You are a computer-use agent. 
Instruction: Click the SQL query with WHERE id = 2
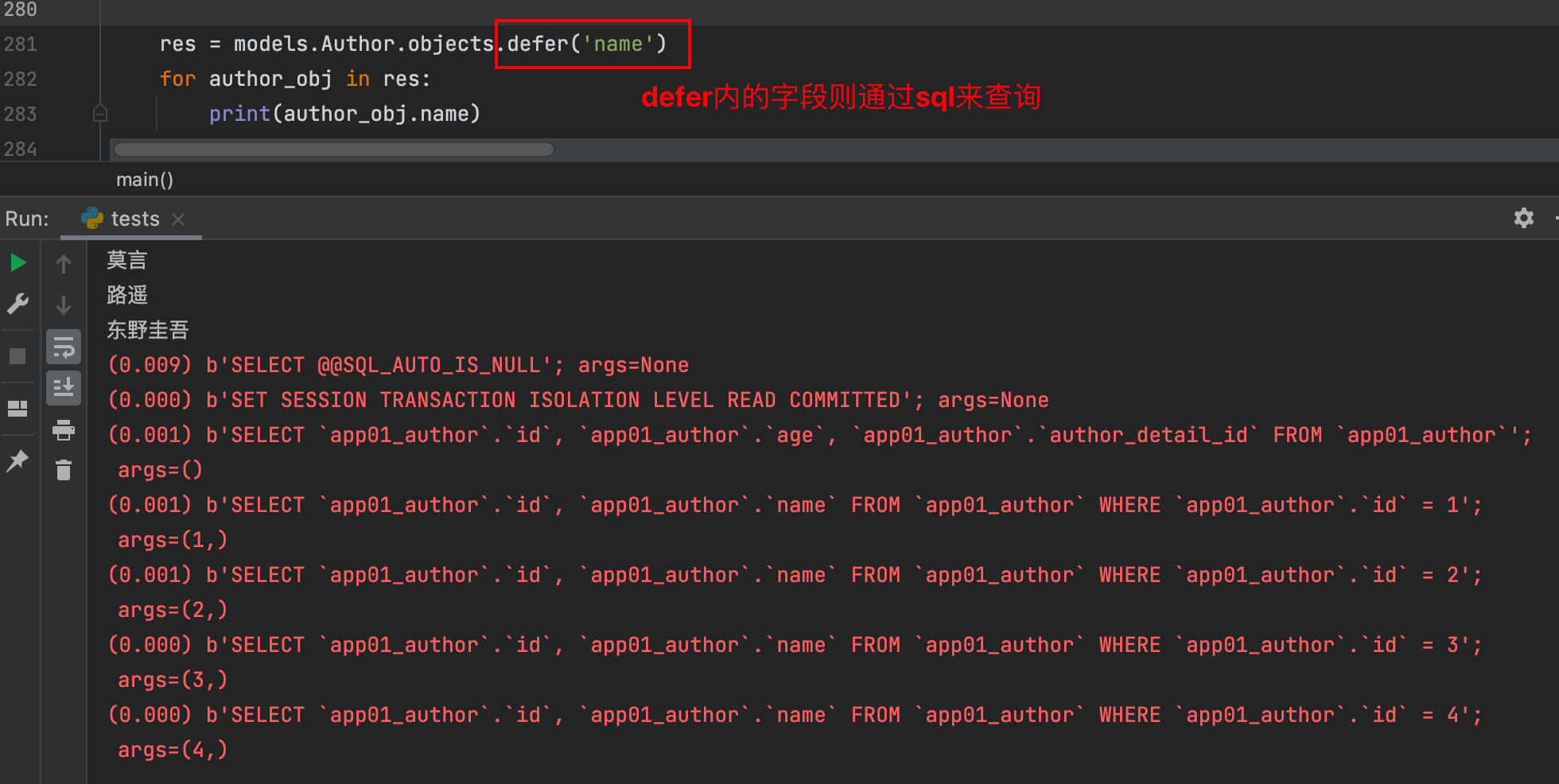pyautogui.click(x=795, y=575)
